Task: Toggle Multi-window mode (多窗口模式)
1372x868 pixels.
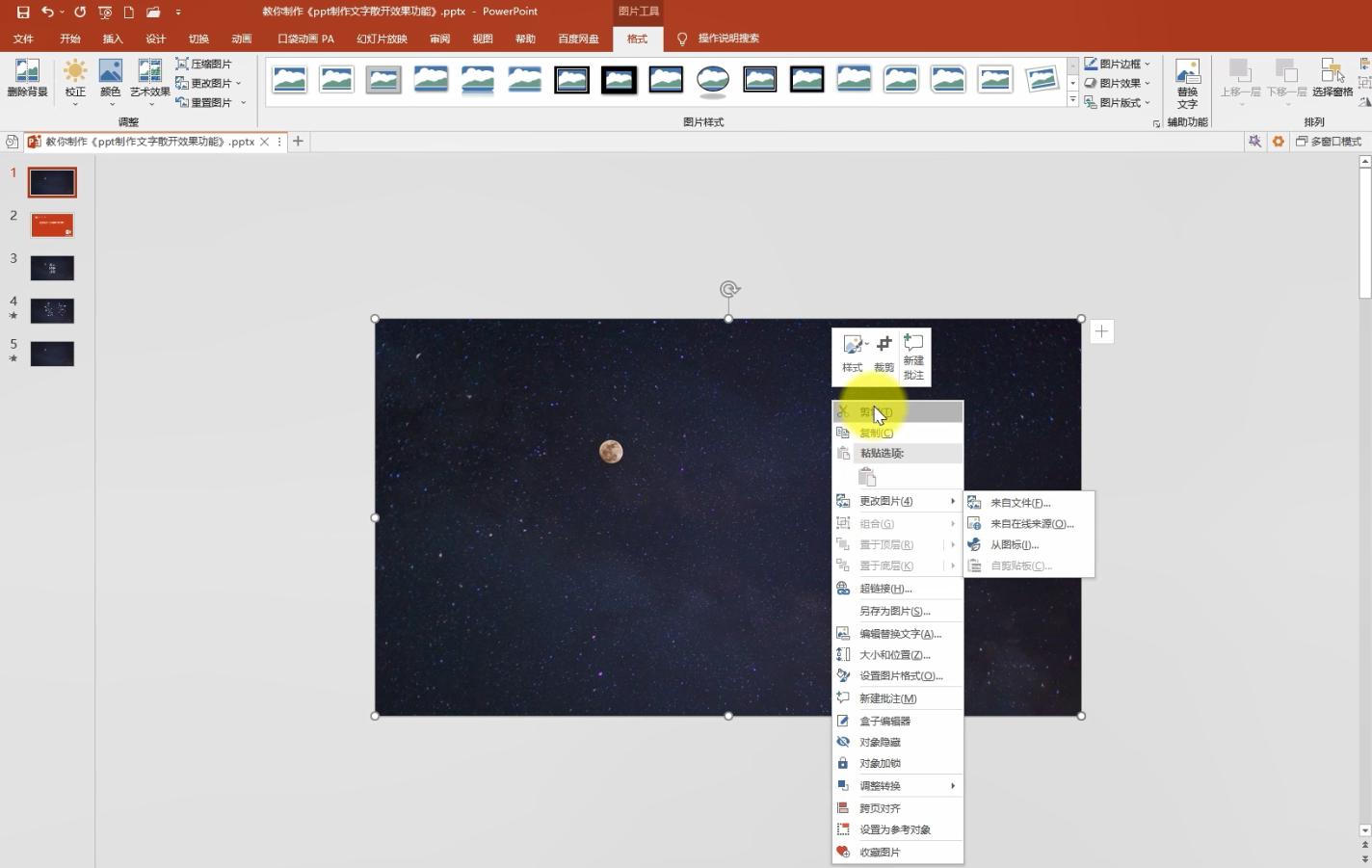Action: (x=1329, y=142)
